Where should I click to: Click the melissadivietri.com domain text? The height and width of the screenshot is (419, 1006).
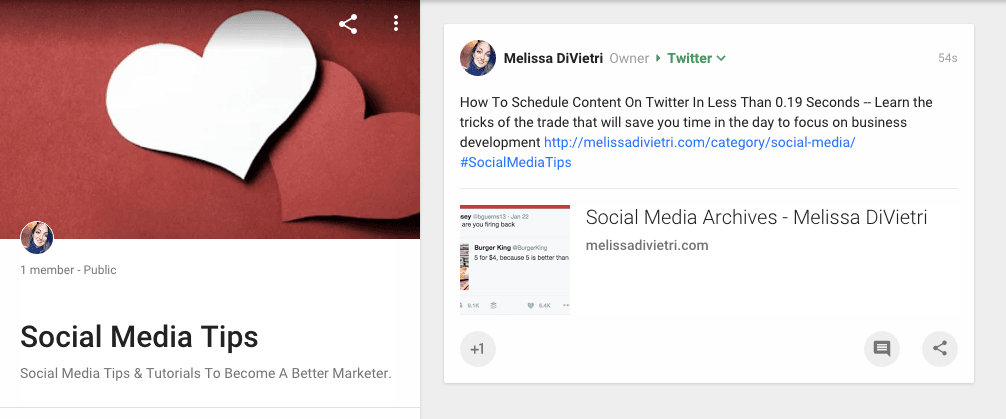coord(647,245)
